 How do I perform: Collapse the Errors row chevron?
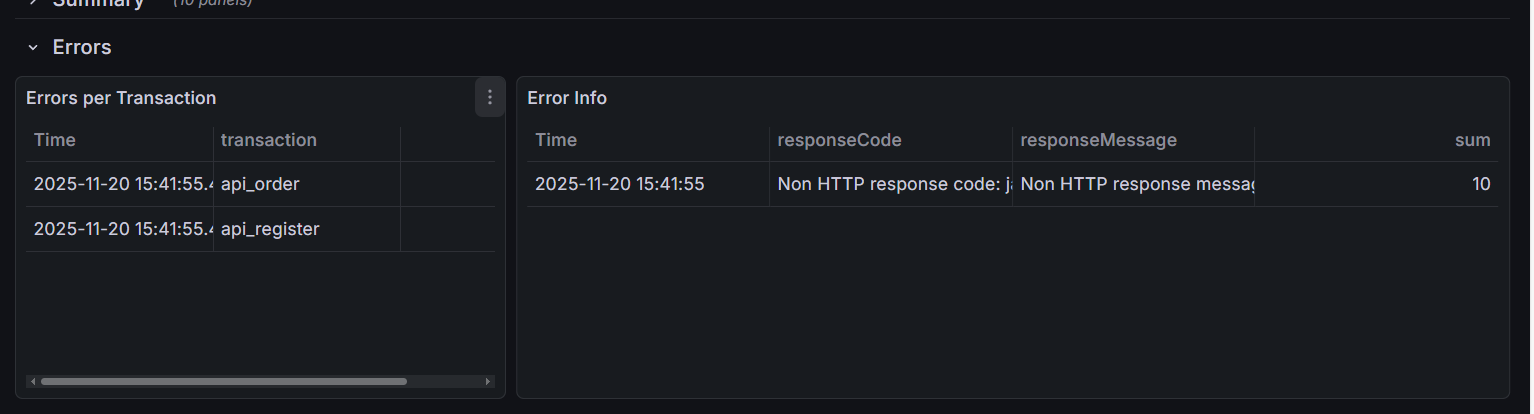(33, 48)
